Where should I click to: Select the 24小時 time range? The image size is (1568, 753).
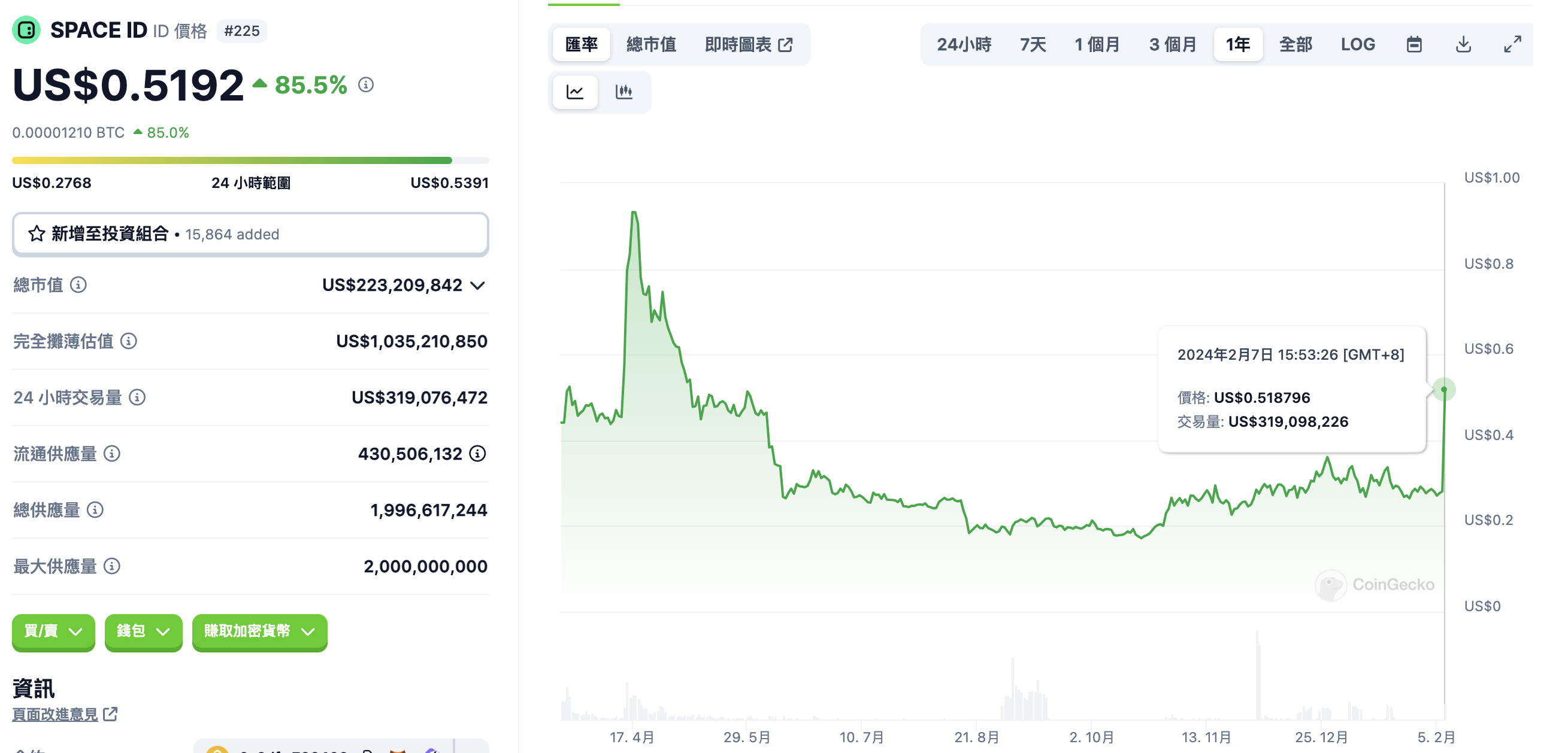964,44
